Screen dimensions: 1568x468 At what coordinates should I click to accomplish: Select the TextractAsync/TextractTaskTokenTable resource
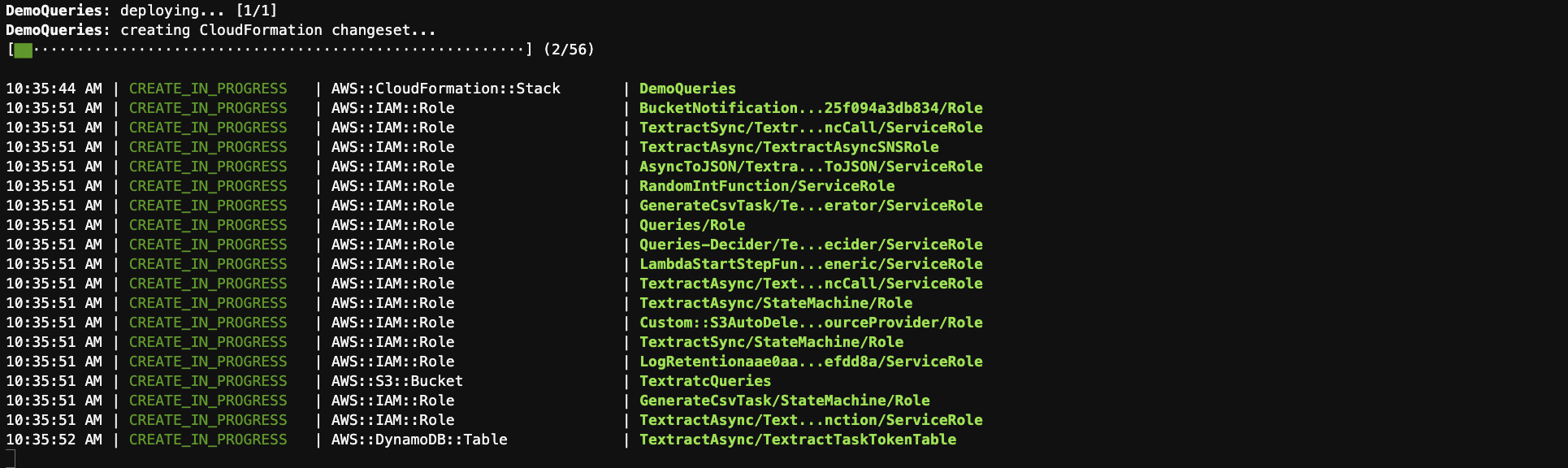coord(798,440)
